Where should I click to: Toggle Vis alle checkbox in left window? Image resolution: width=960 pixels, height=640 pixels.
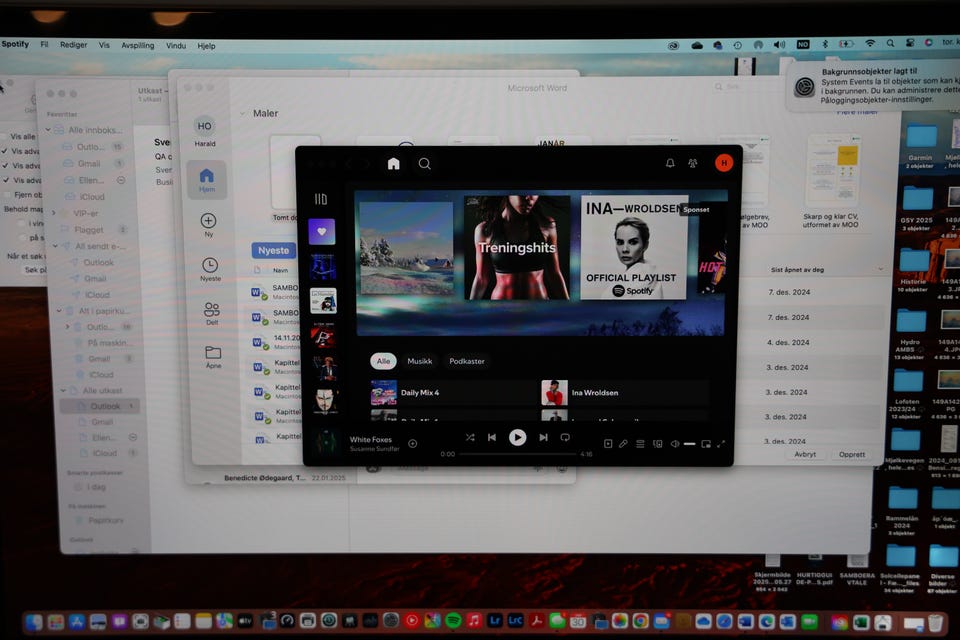pos(4,136)
